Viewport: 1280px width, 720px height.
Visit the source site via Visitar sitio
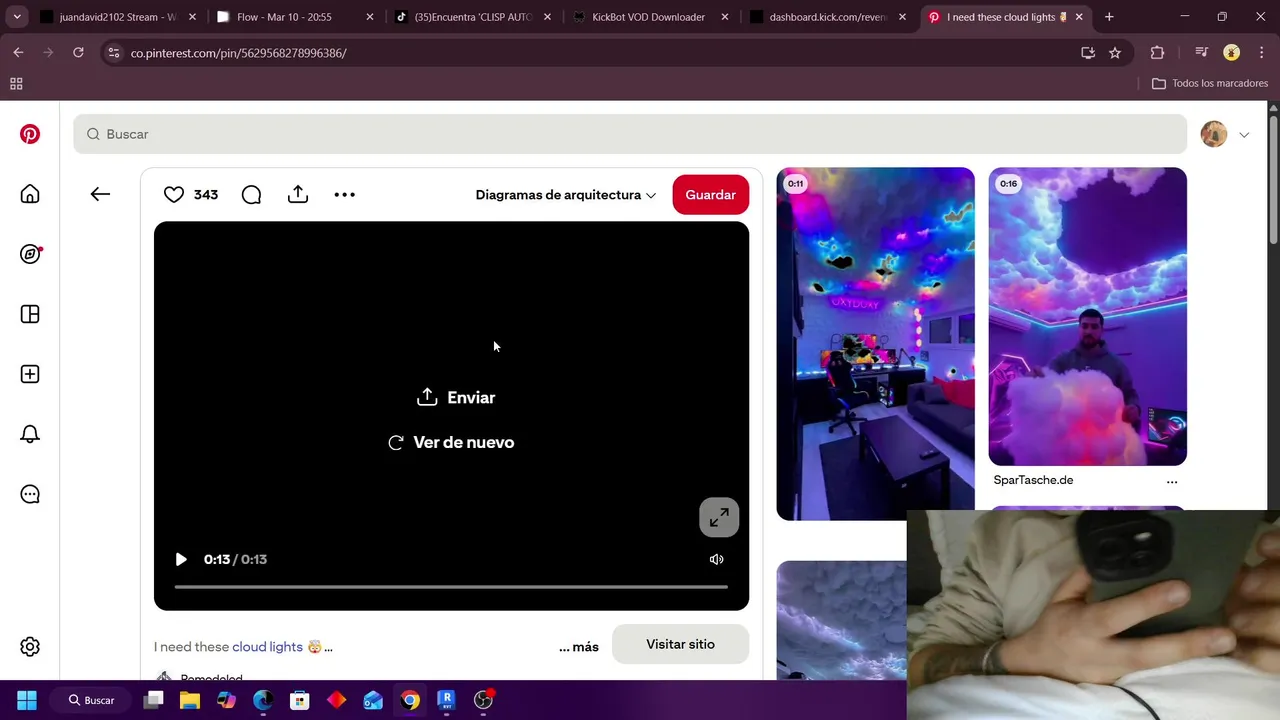pyautogui.click(x=680, y=644)
